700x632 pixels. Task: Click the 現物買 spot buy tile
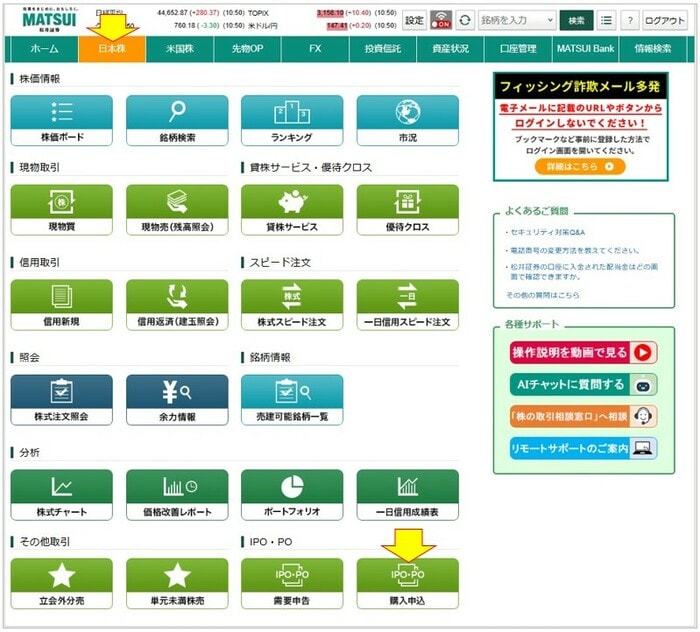[61, 210]
